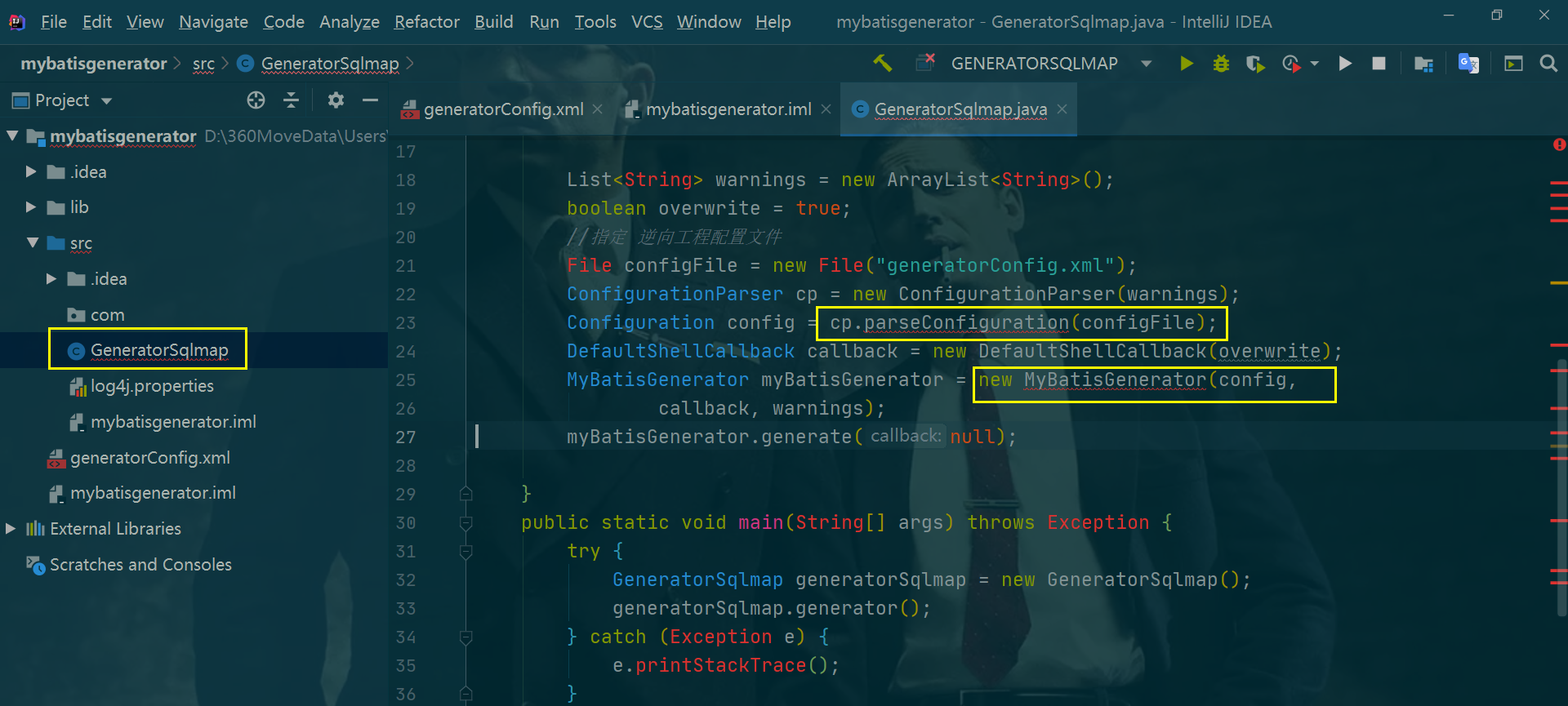Expand External Libraries node
This screenshot has width=1568, height=706.
tap(11, 528)
